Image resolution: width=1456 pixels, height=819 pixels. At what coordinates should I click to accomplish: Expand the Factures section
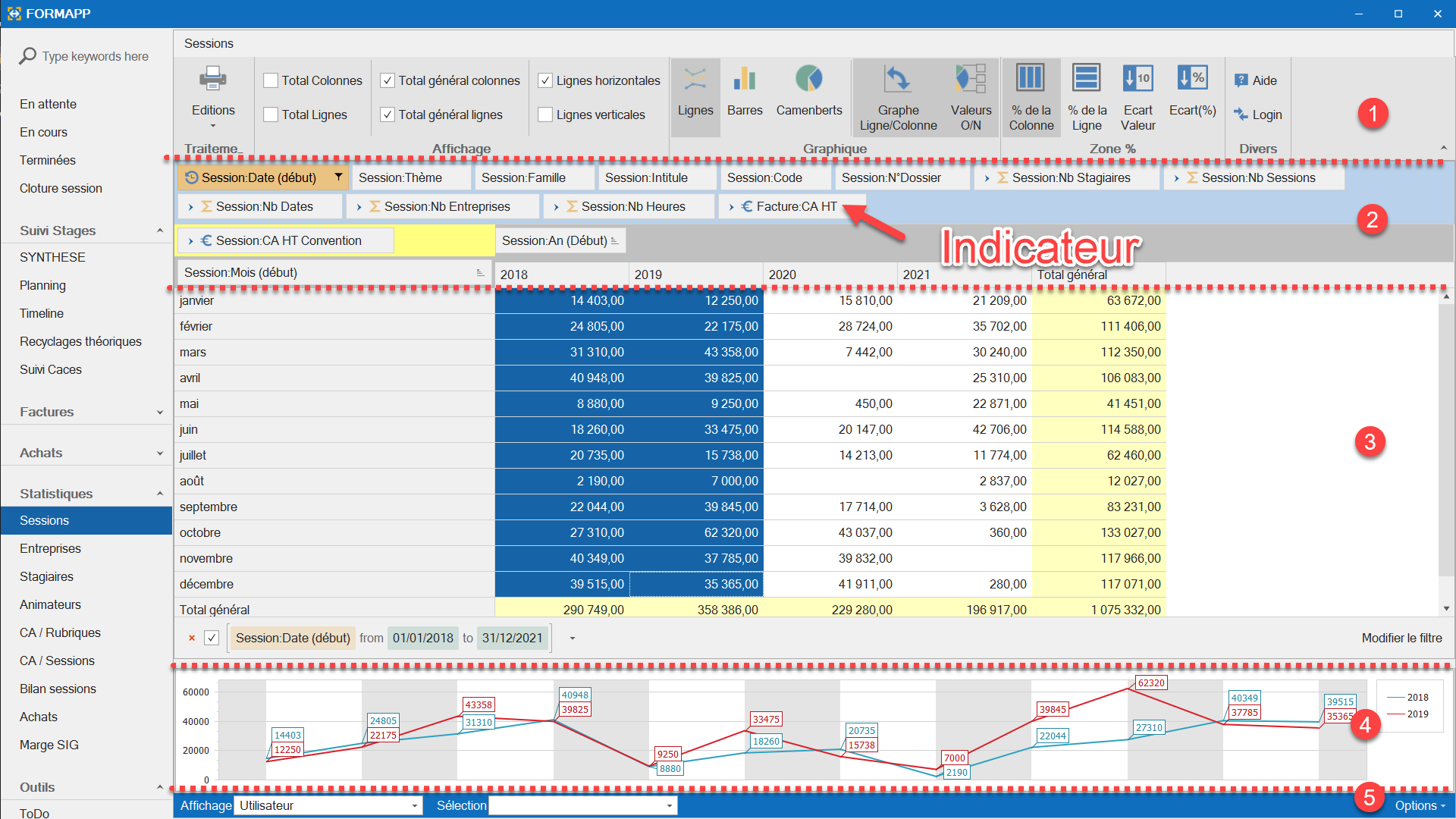pyautogui.click(x=160, y=412)
